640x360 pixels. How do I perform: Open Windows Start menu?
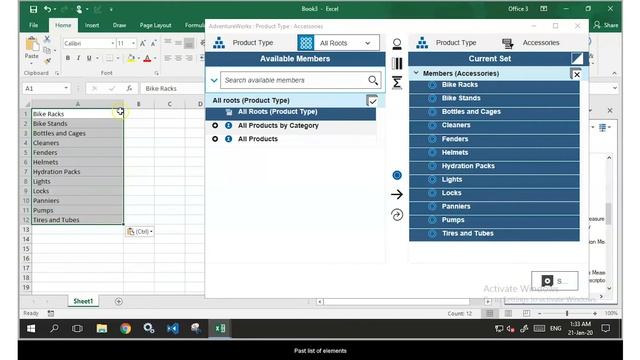(31, 328)
